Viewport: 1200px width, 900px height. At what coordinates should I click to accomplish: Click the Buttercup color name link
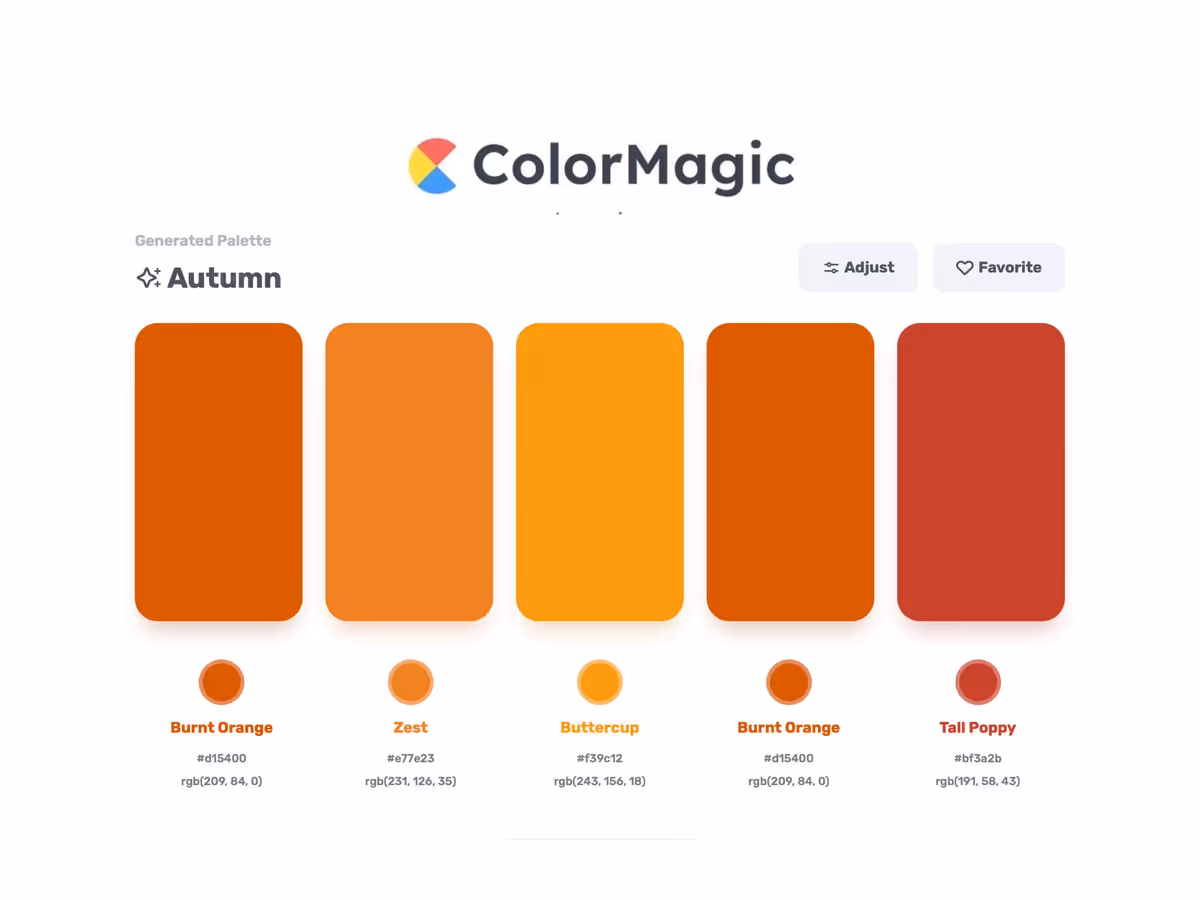click(x=599, y=727)
